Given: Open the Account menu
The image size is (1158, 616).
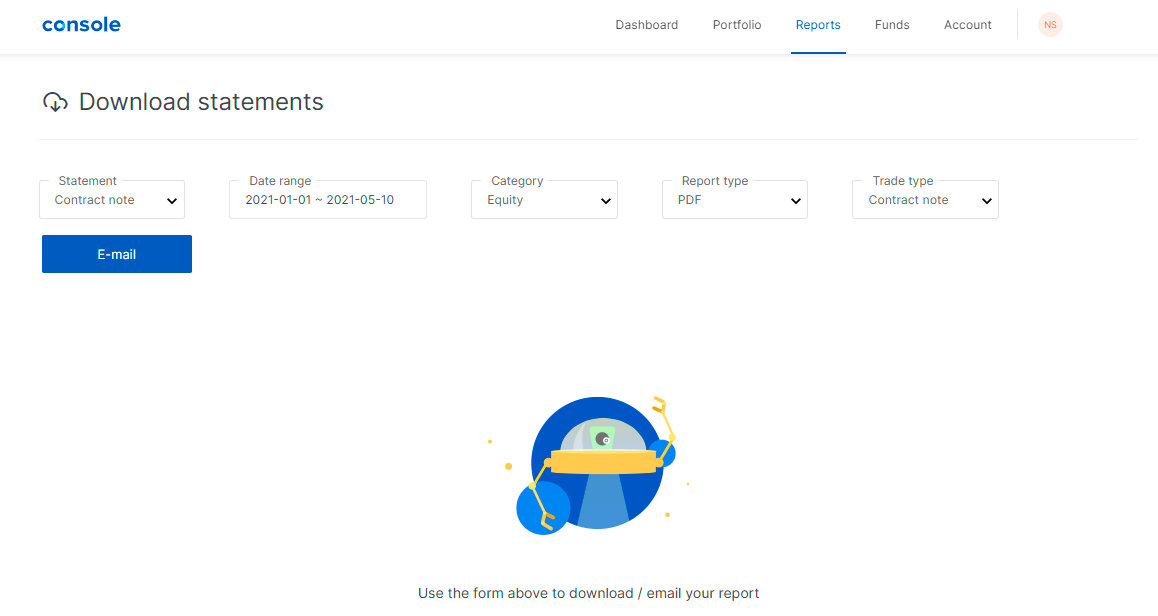Looking at the screenshot, I should coord(967,24).
